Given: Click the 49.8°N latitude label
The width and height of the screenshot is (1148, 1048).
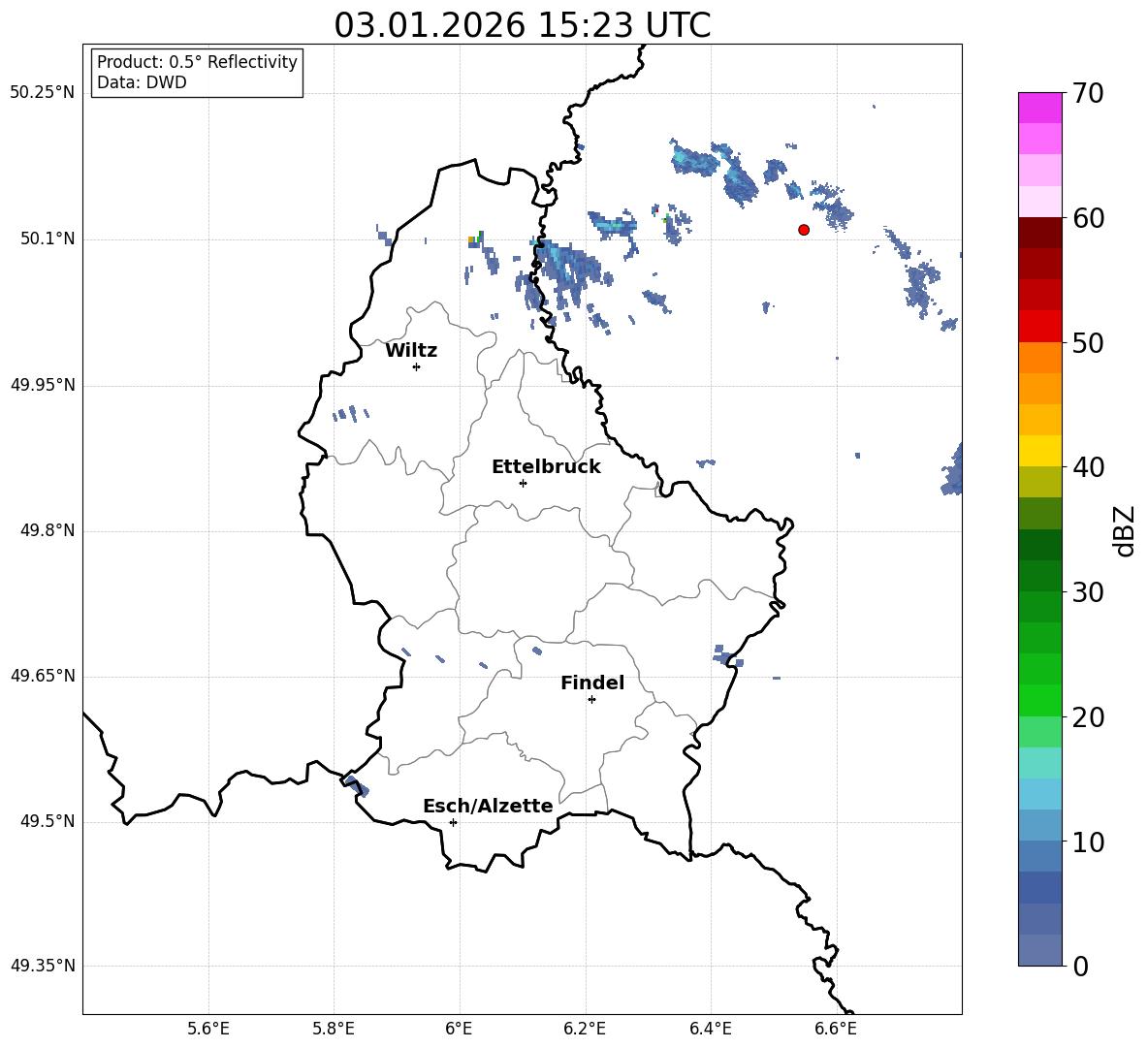Looking at the screenshot, I should coord(48,530).
